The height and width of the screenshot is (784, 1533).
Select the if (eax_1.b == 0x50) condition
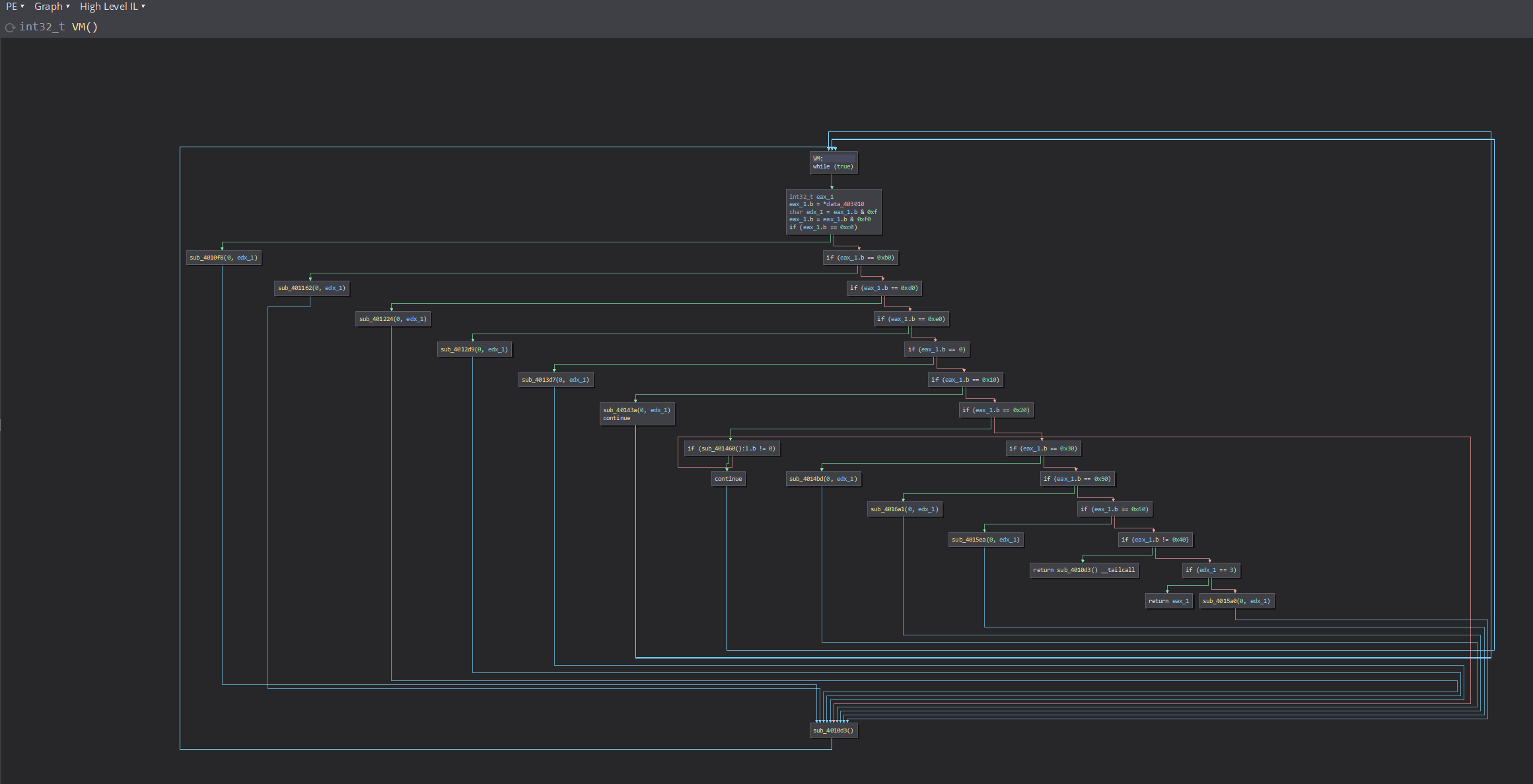(1077, 478)
